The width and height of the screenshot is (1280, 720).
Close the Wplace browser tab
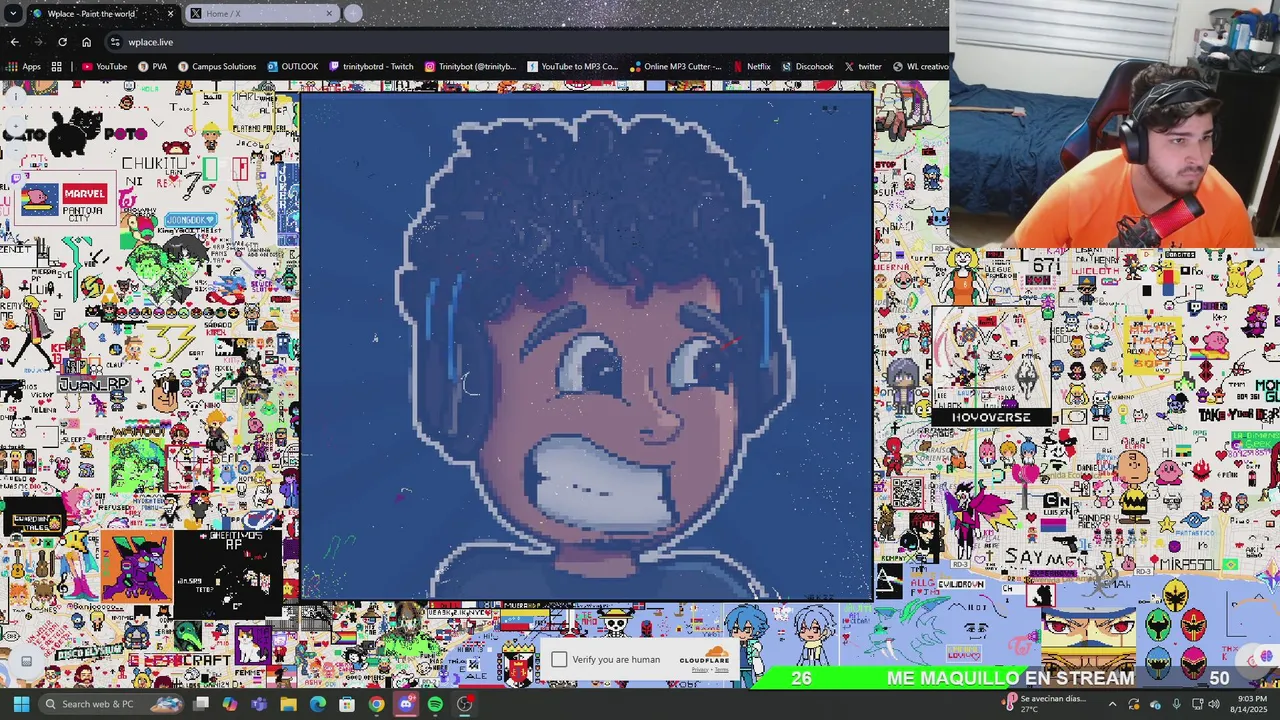(170, 13)
